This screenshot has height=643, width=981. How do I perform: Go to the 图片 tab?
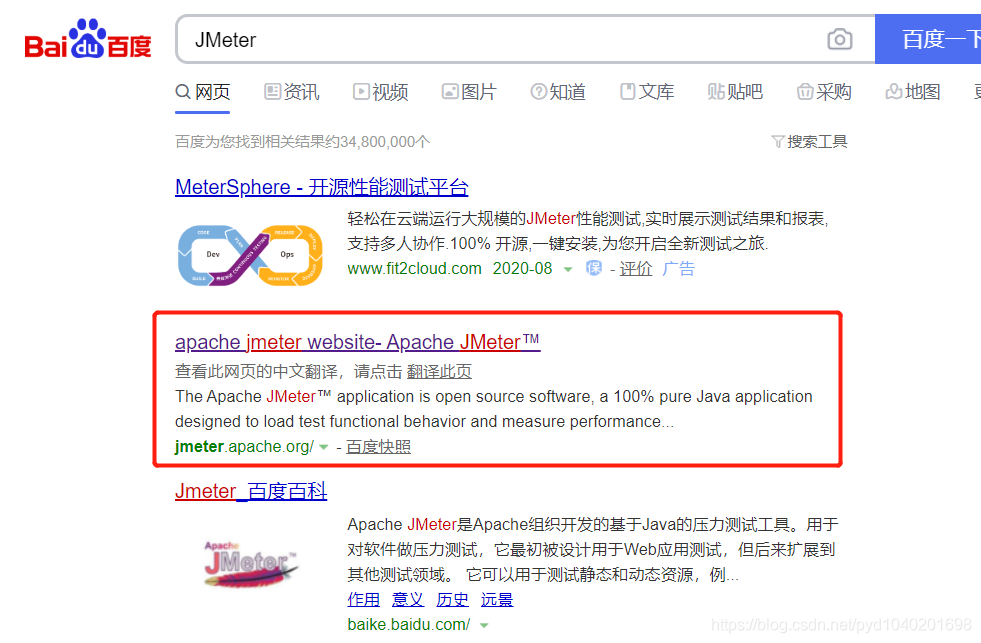click(x=469, y=92)
